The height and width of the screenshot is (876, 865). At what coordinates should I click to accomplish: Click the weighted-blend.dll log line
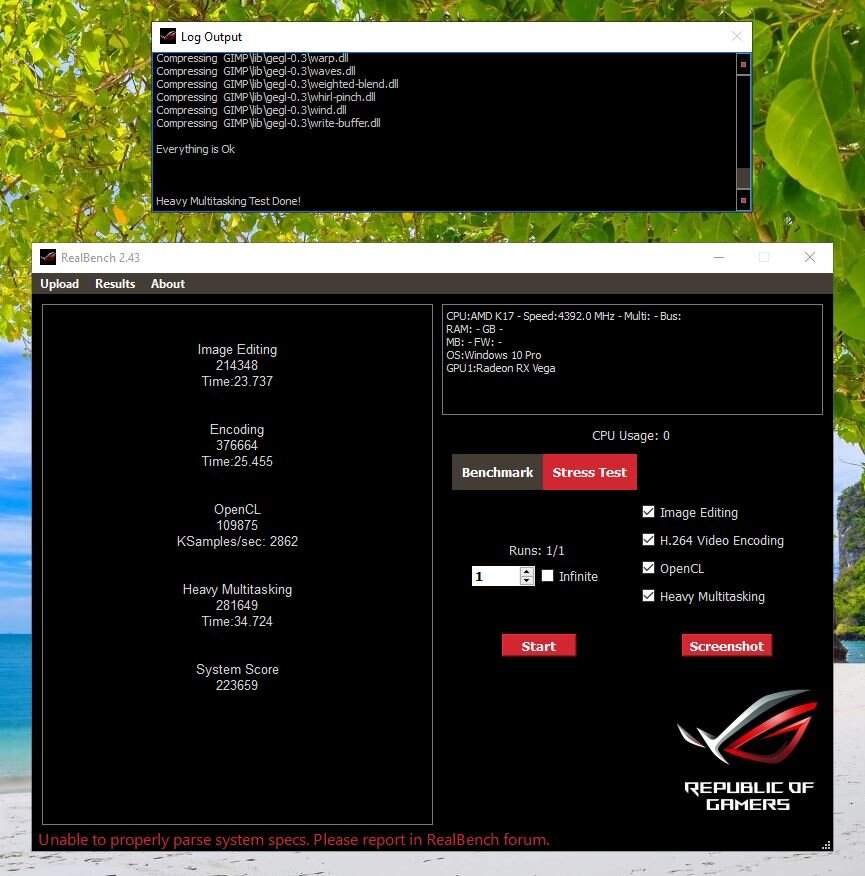click(277, 84)
